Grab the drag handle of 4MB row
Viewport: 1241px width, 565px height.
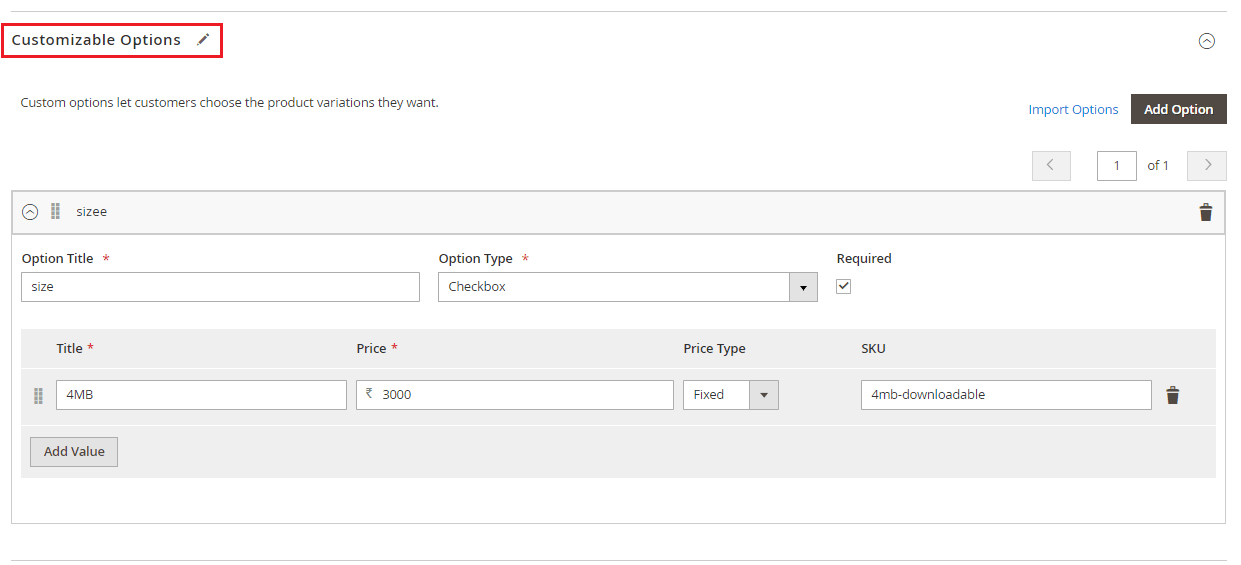coord(38,395)
